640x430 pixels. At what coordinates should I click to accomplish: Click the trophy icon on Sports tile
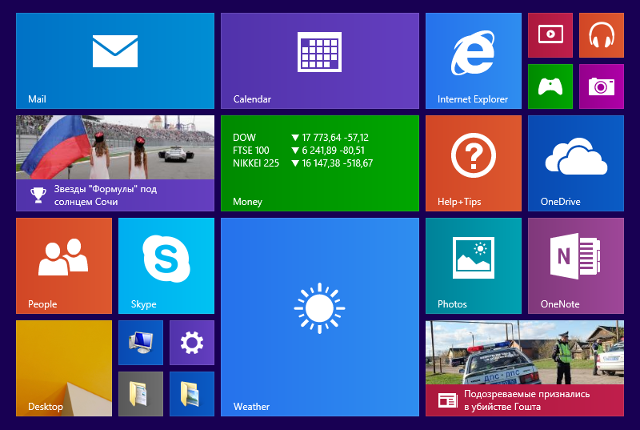click(38, 195)
